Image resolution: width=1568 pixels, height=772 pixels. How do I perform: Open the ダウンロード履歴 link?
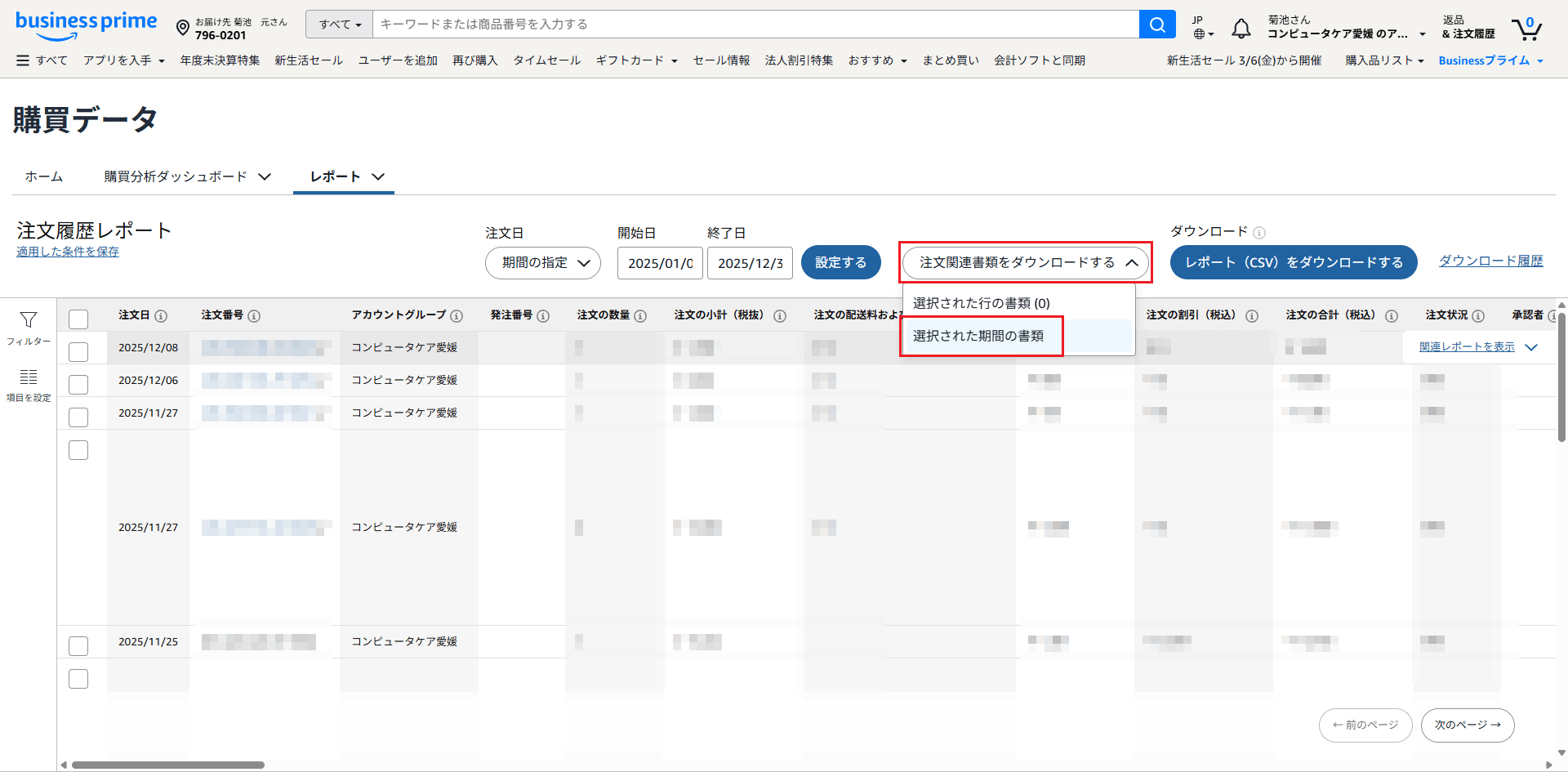click(1490, 261)
